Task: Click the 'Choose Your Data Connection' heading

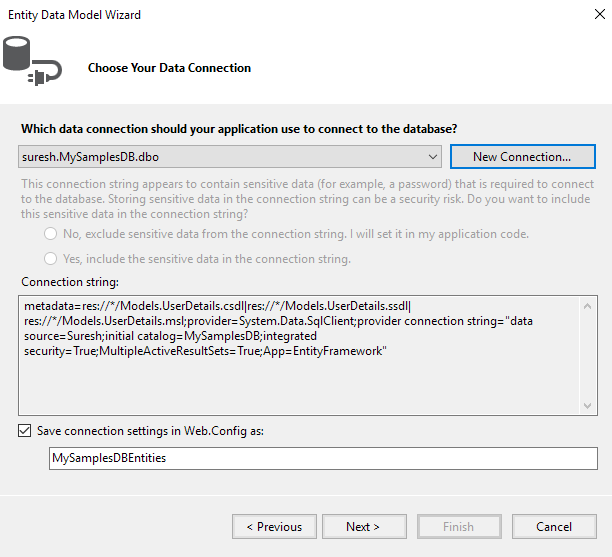Action: coord(169,68)
